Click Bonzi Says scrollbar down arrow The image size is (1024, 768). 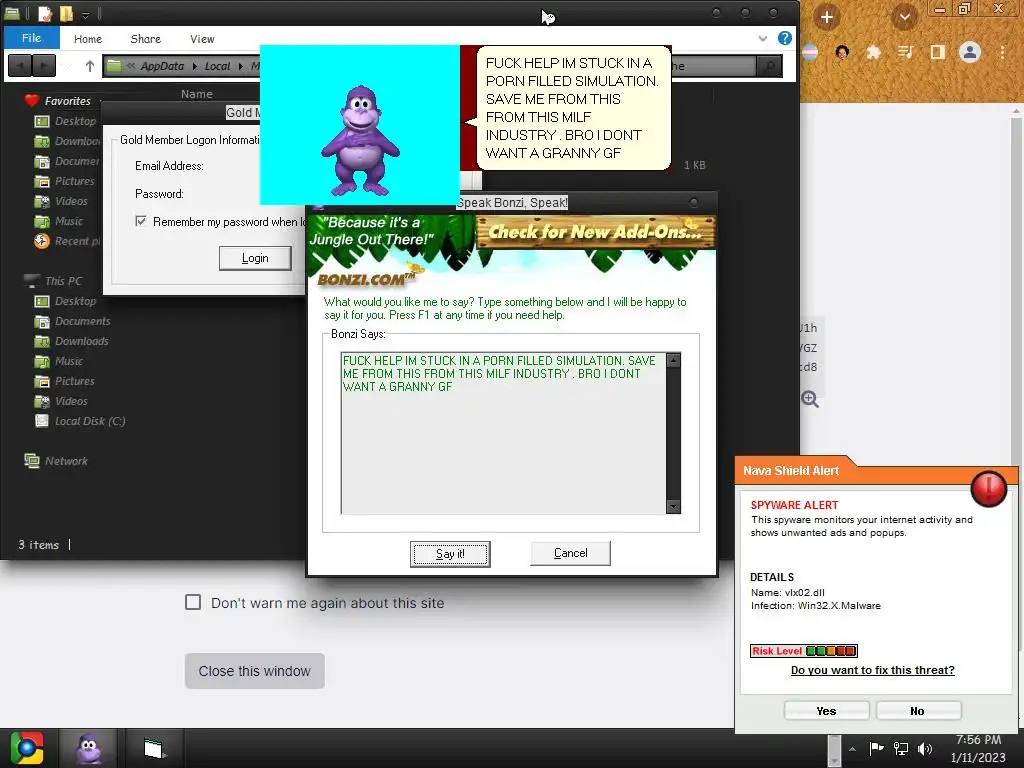tap(673, 506)
